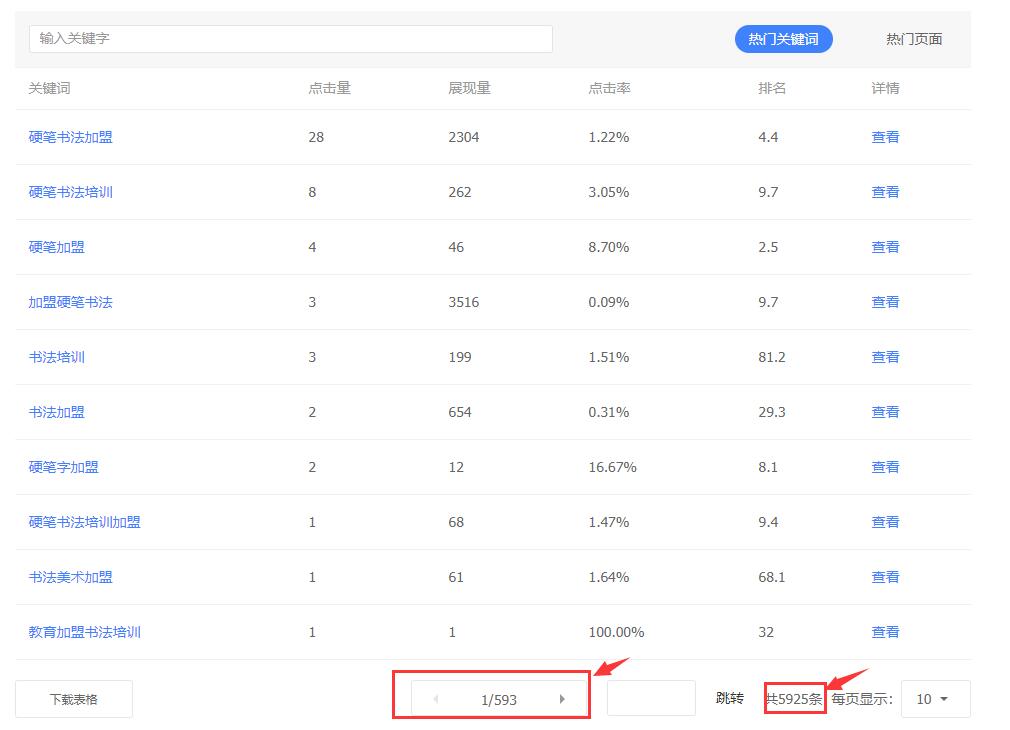Click previous page arrow
The height and width of the screenshot is (730, 1010).
coord(436,699)
